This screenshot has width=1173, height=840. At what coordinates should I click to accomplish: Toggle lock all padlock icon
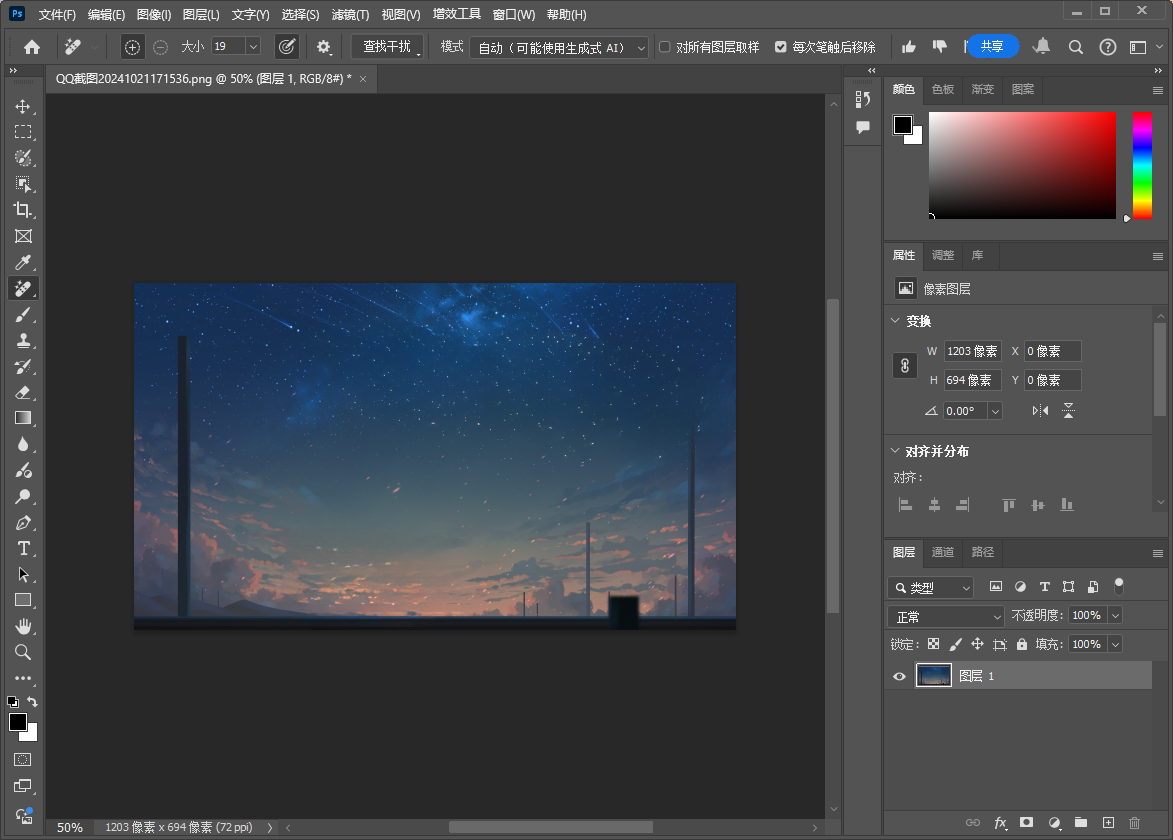coord(1022,644)
